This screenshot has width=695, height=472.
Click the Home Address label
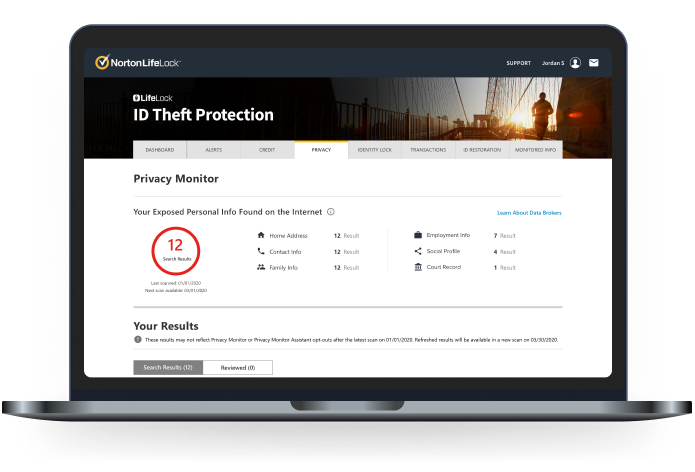click(288, 236)
